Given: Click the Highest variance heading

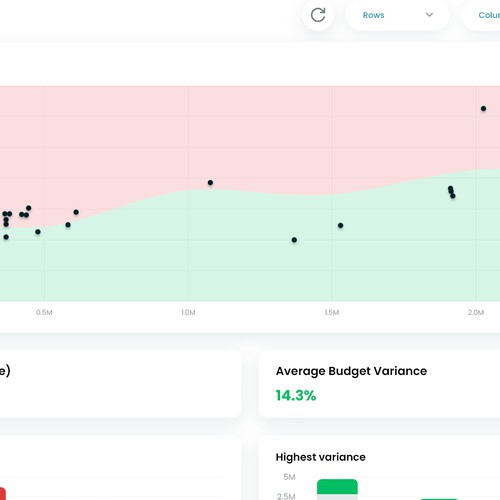Looking at the screenshot, I should click(x=321, y=457).
